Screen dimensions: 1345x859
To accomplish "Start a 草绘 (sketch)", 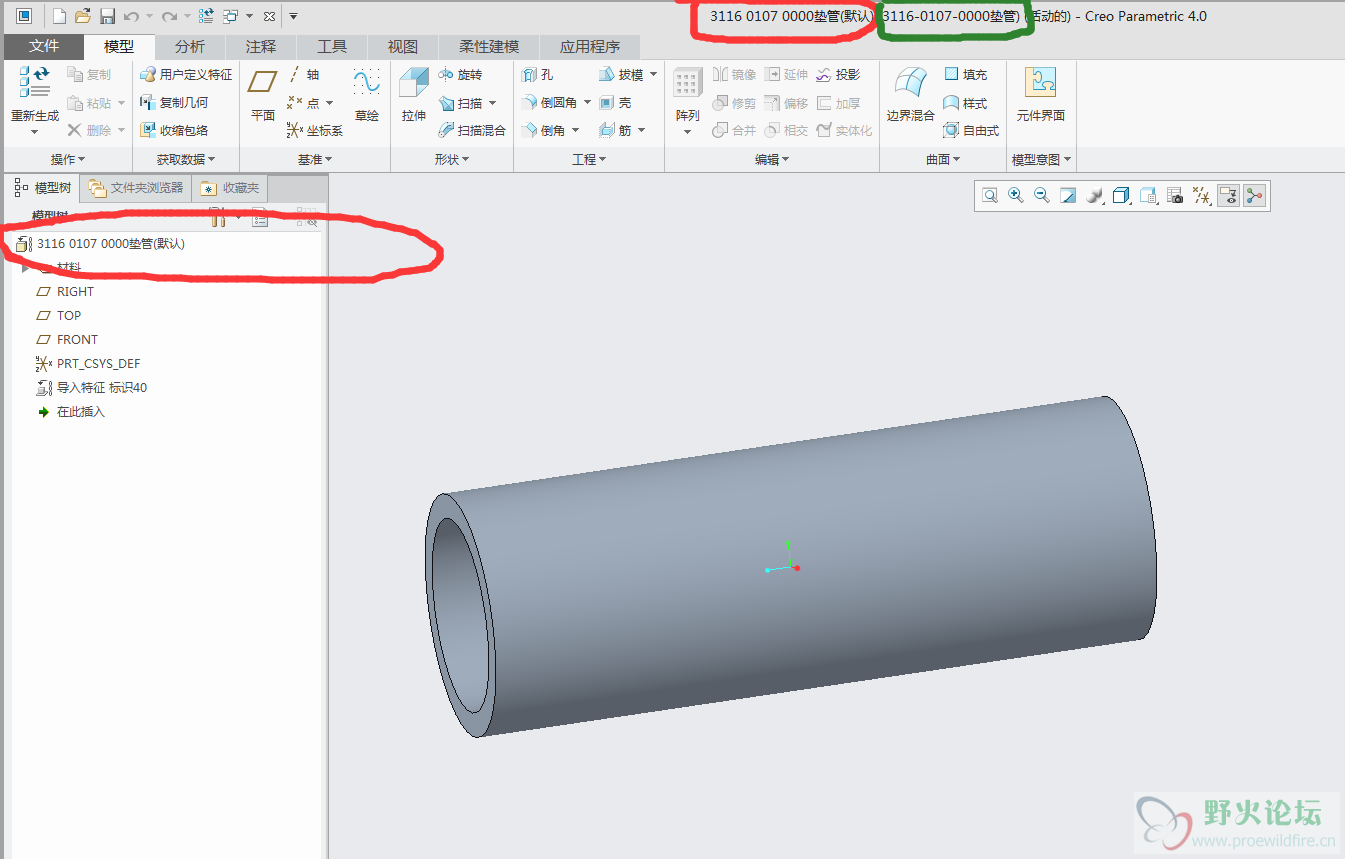I will 367,96.
